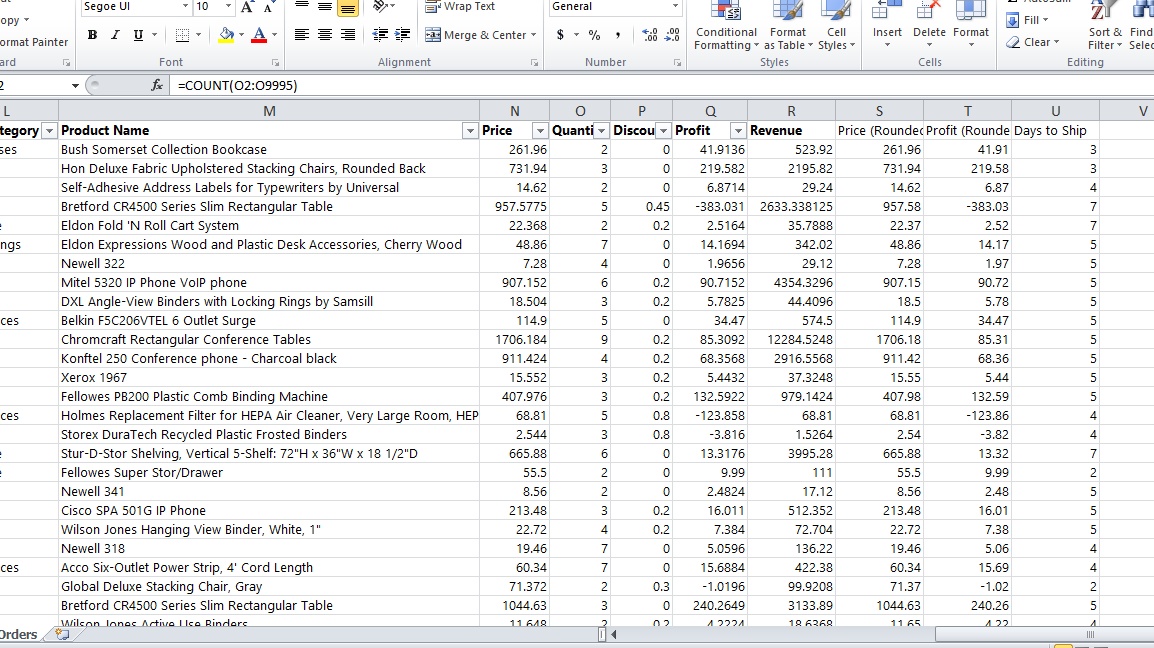Click the Days to Ship header cell
This screenshot has width=1154, height=648.
coord(1055,130)
